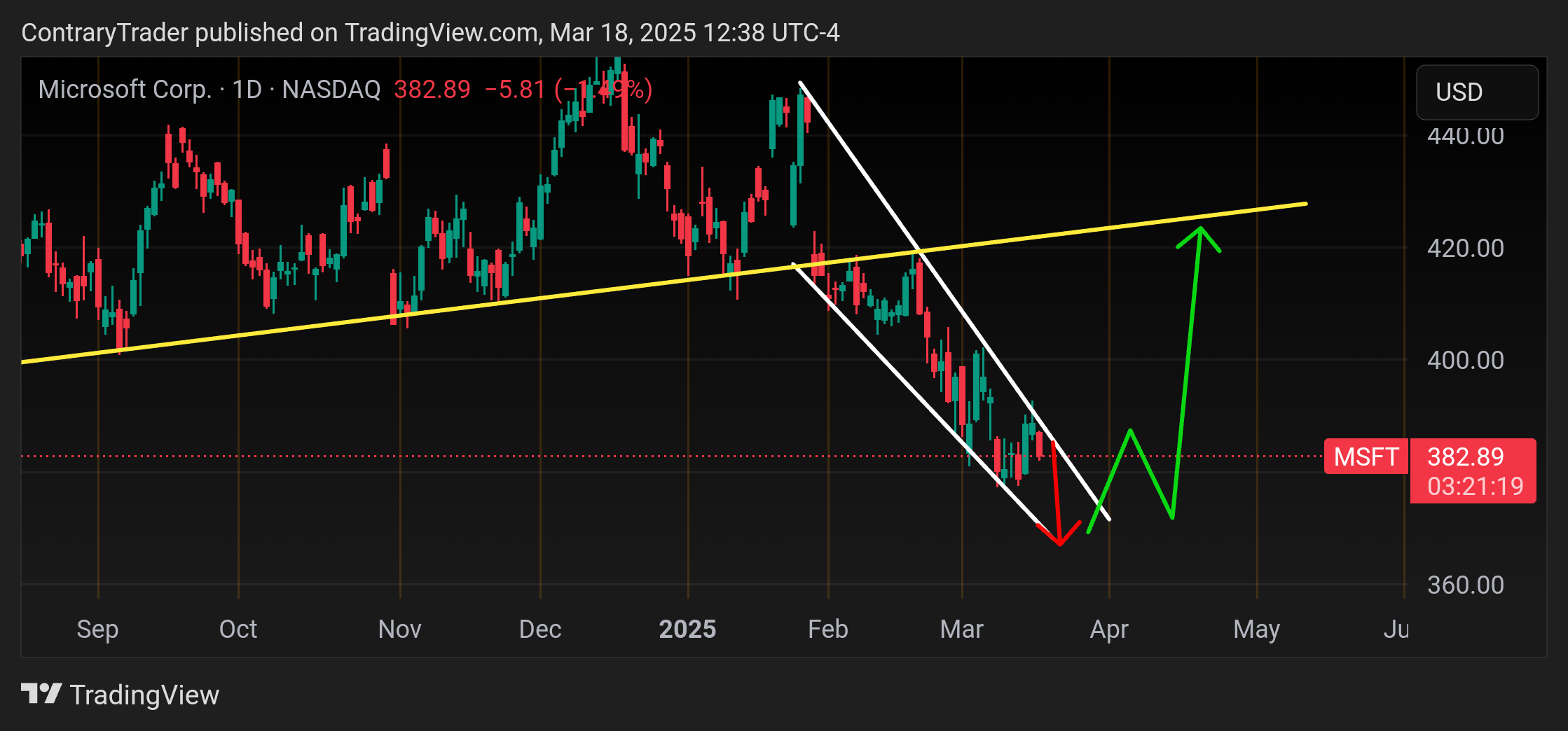Click the 03:21:19 countdown timer
This screenshot has height=731, width=1568.
click(x=1476, y=486)
